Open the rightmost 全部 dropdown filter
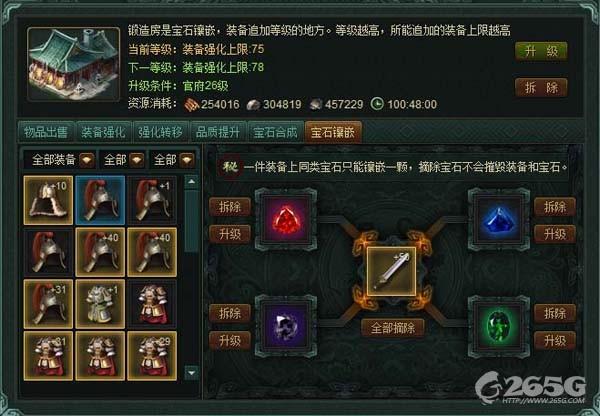Viewport: 600px width, 416px height. tap(172, 160)
